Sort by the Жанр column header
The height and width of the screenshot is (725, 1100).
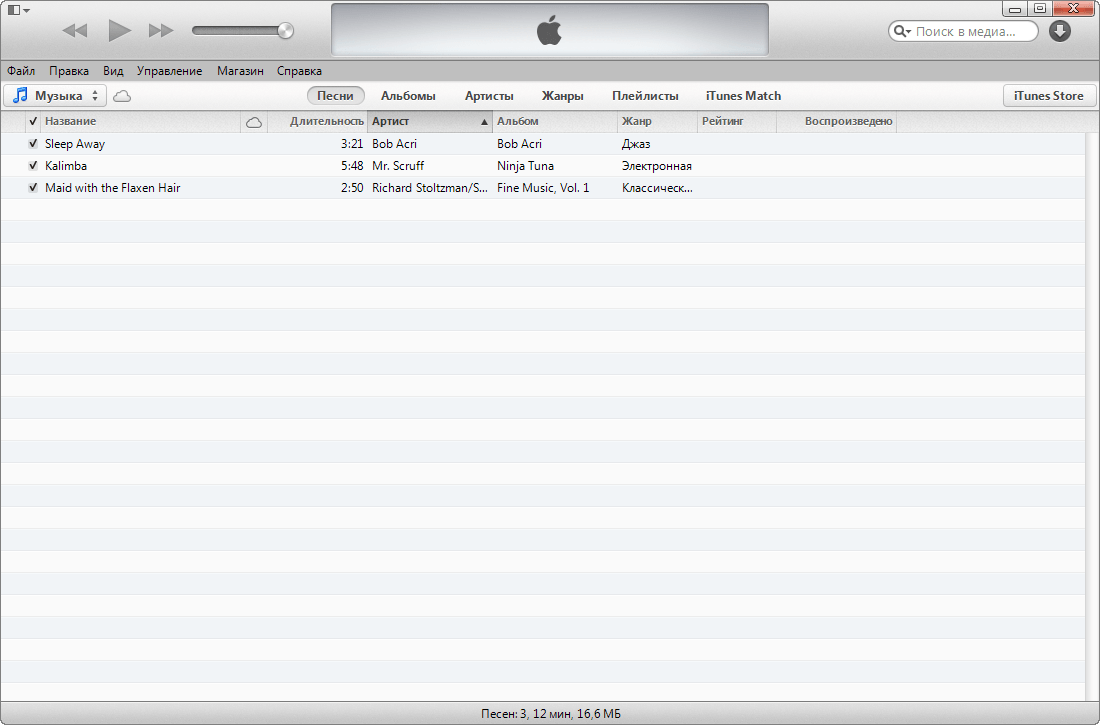(657, 121)
